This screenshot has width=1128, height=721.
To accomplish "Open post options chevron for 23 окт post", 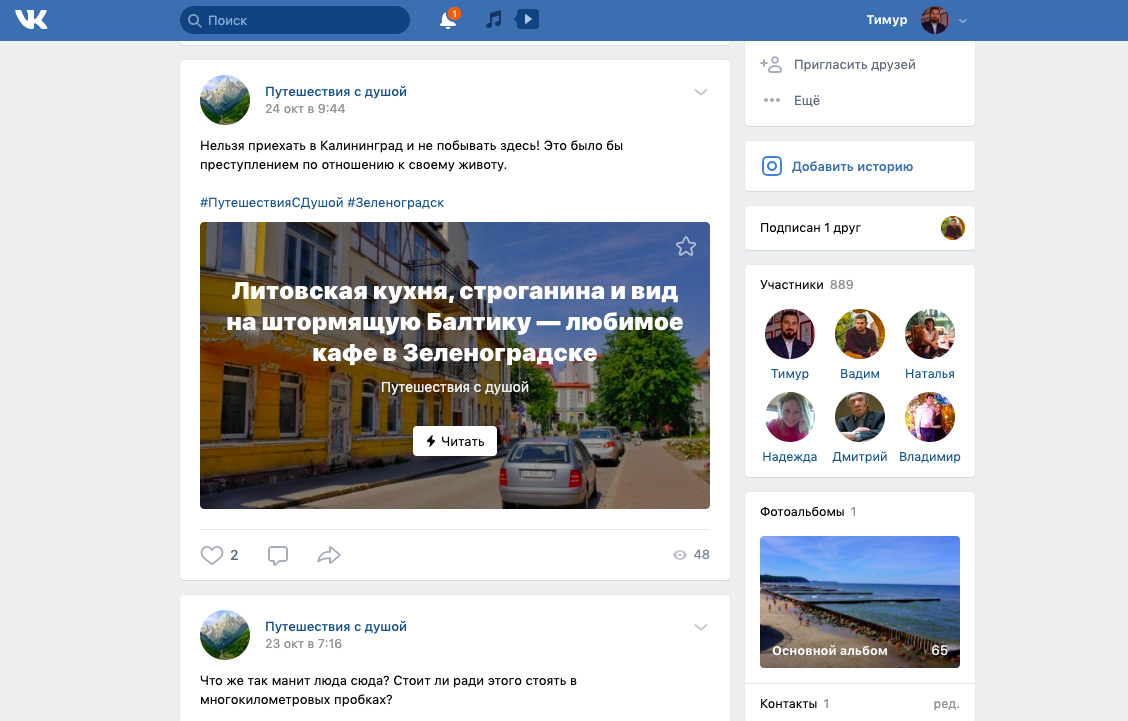I will pos(701,627).
